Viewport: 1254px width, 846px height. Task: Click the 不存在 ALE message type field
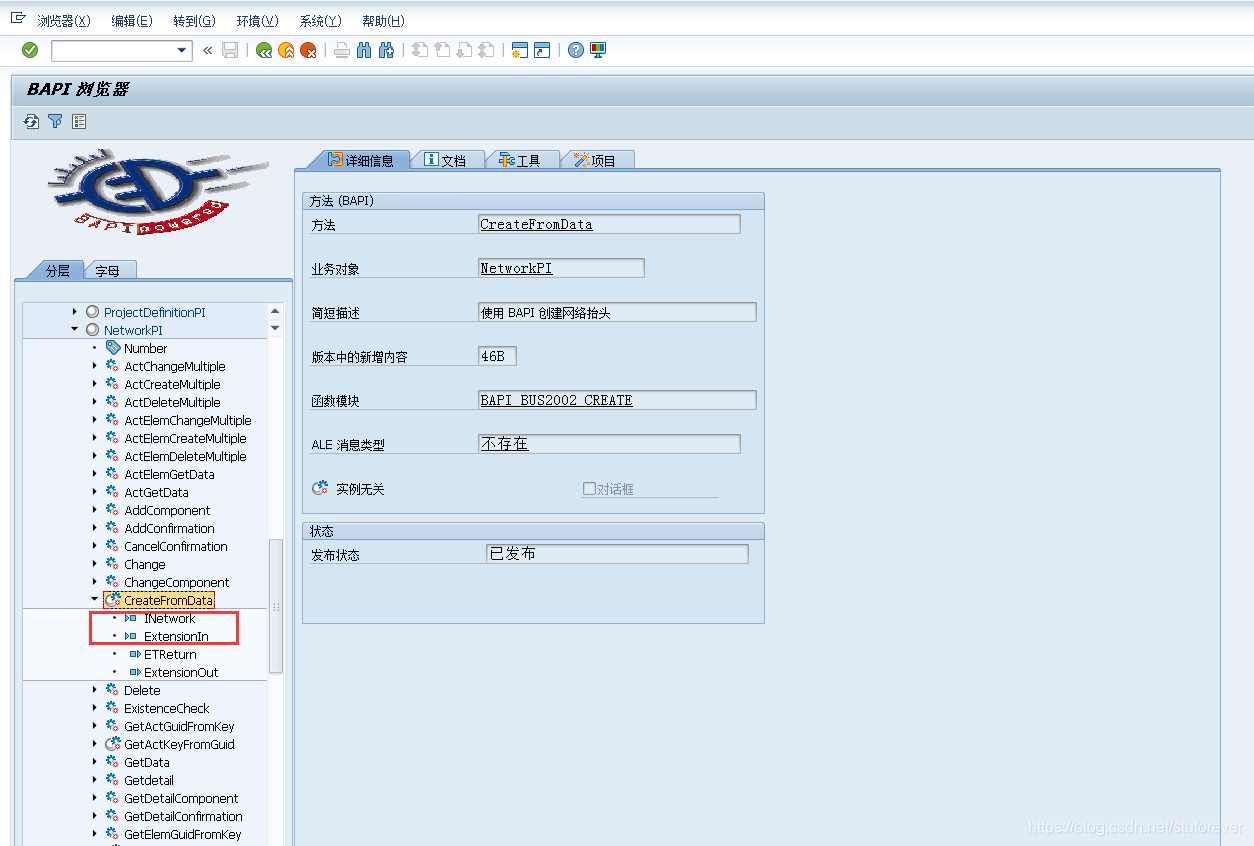609,444
